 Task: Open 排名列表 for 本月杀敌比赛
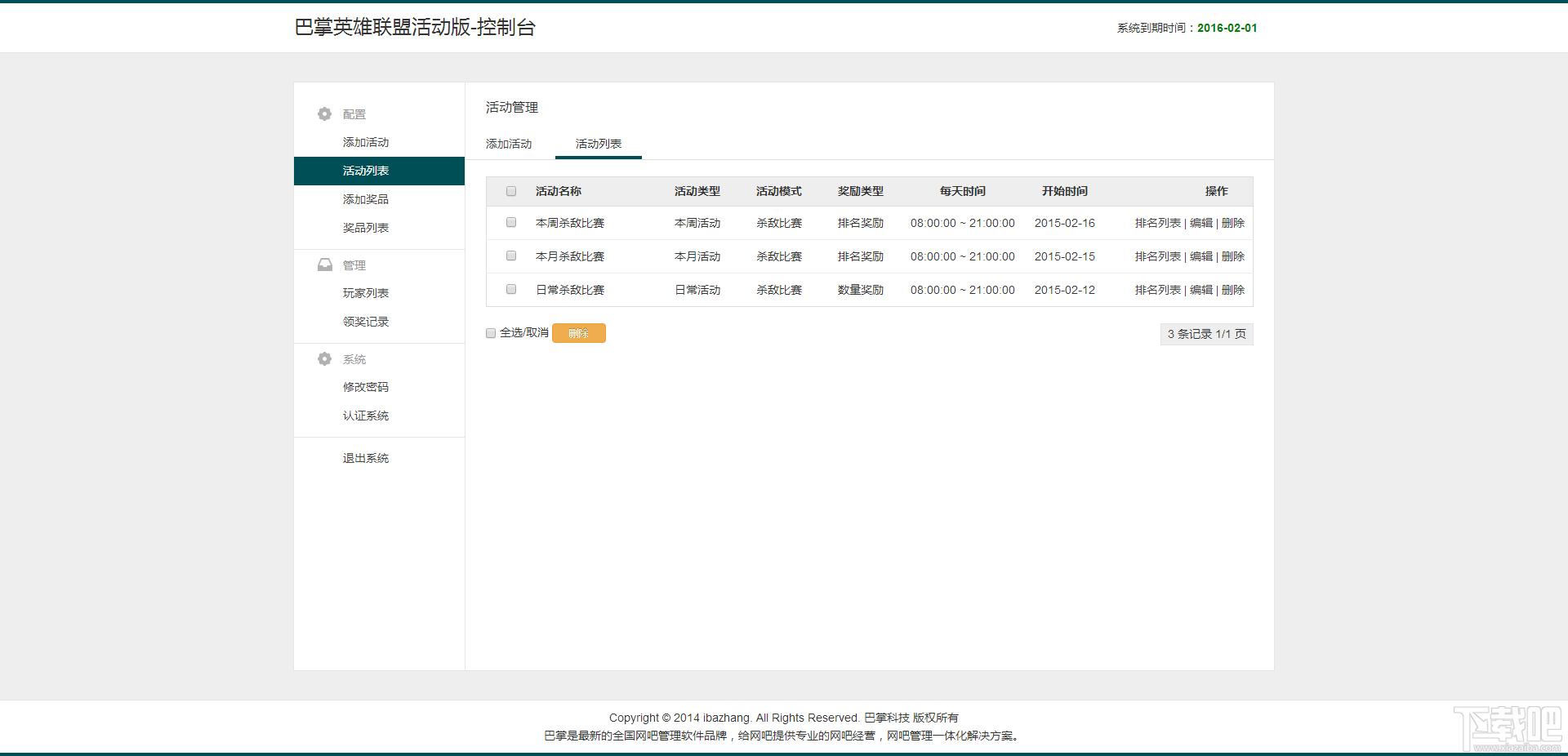tap(1158, 256)
